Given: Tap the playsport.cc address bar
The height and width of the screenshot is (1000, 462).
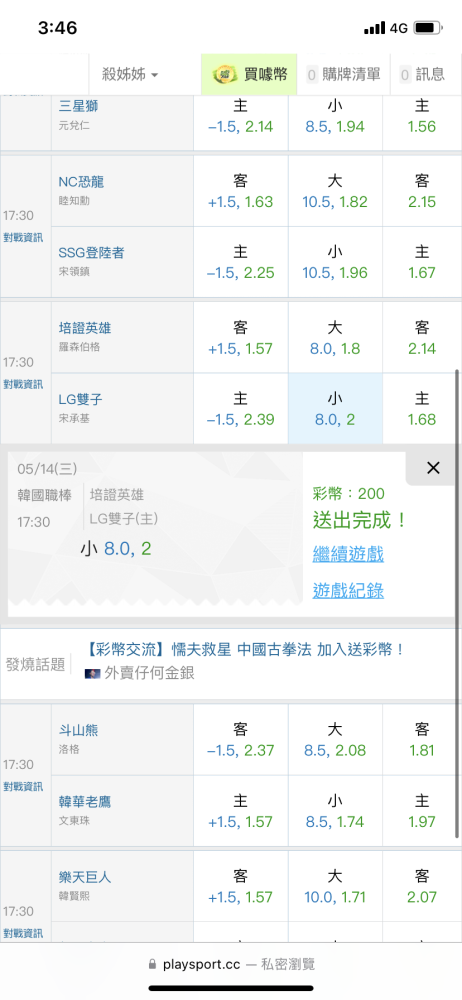Looking at the screenshot, I should (x=231, y=964).
